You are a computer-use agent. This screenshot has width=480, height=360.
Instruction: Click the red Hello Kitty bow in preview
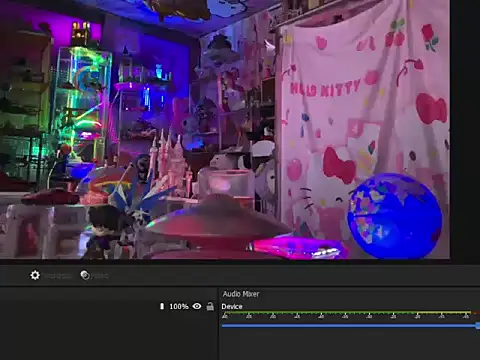[339, 165]
